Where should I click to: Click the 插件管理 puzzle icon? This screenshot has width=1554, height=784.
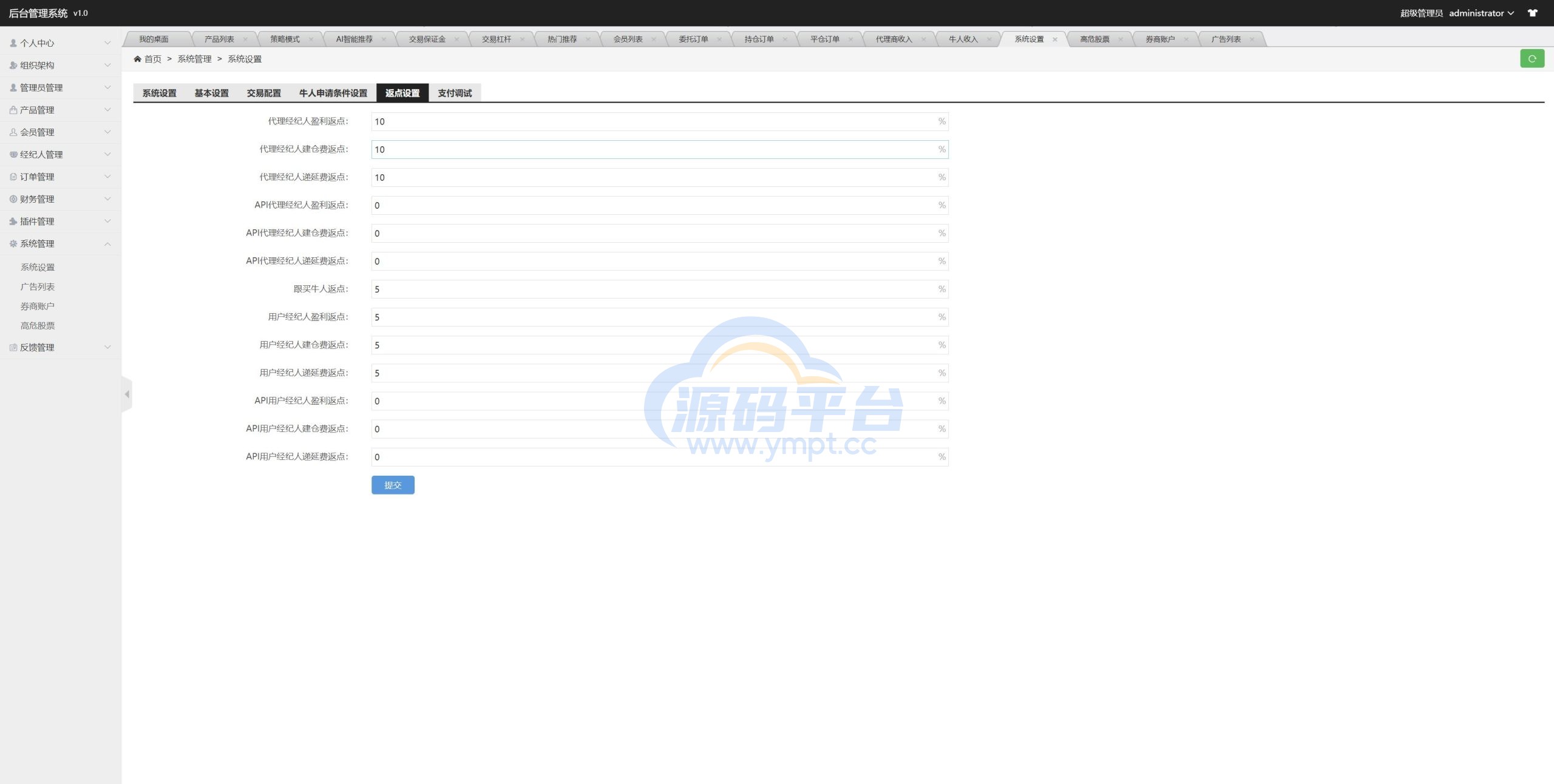point(13,221)
